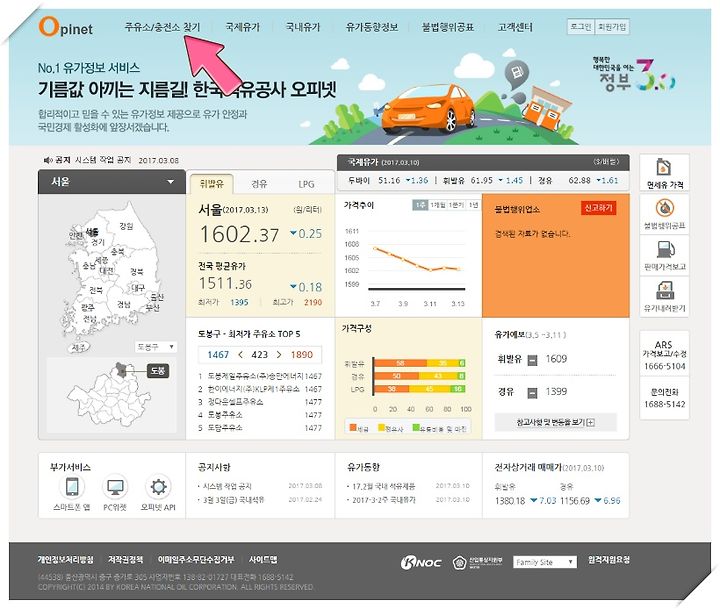This screenshot has height=609, width=720.
Task: Open the 3월 3일(금) 국내석유 notice
Action: coord(233,500)
